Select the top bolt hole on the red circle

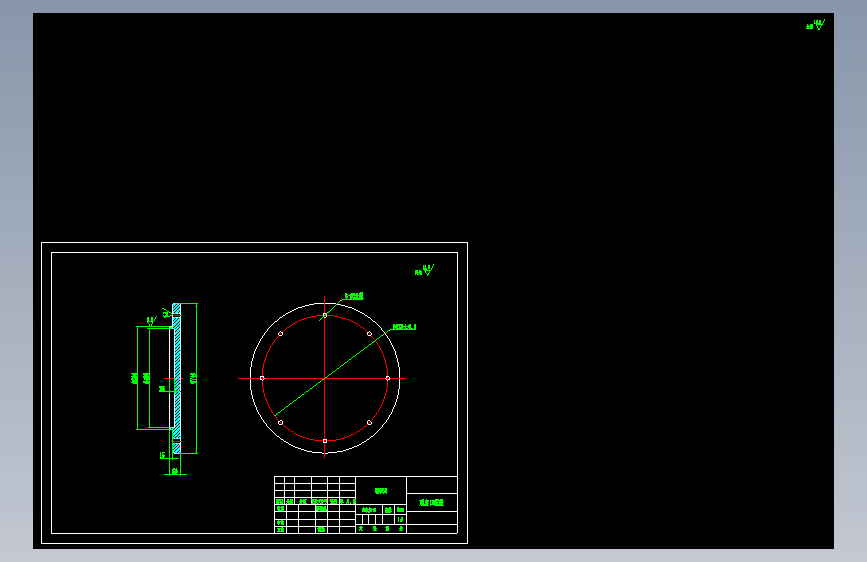[x=325, y=315]
